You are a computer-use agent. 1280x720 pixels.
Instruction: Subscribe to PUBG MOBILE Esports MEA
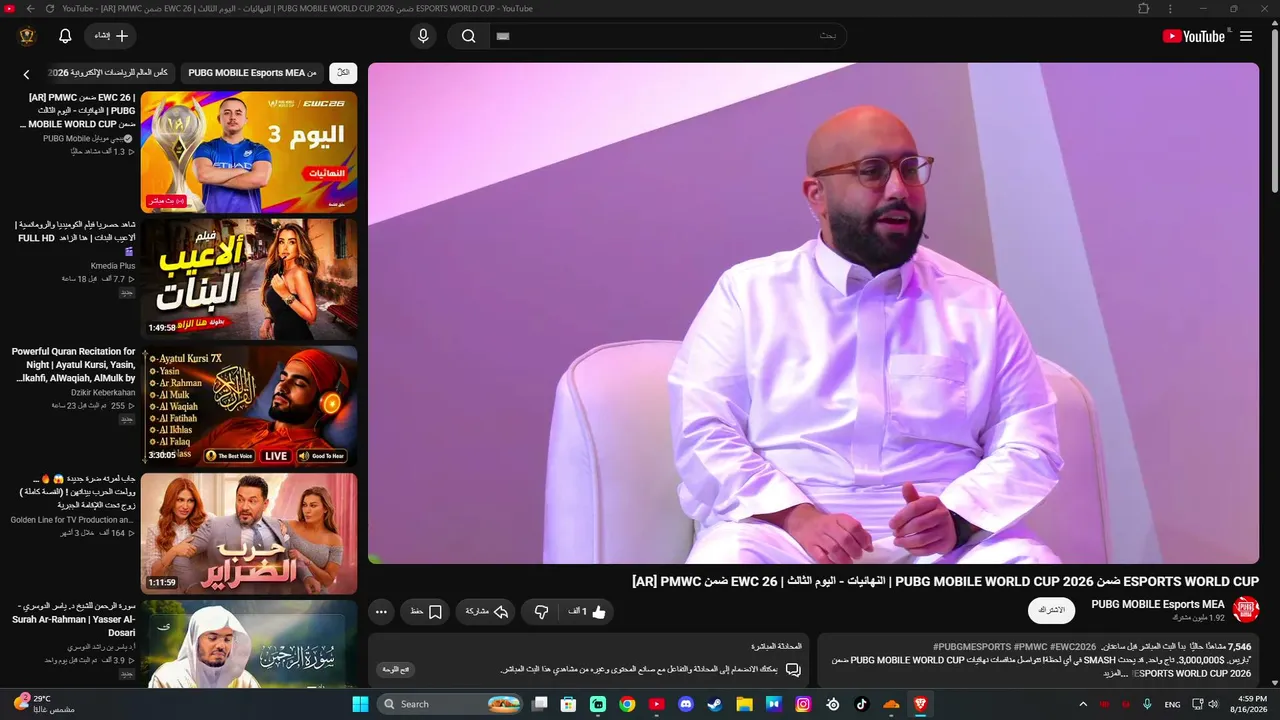pyautogui.click(x=1051, y=610)
